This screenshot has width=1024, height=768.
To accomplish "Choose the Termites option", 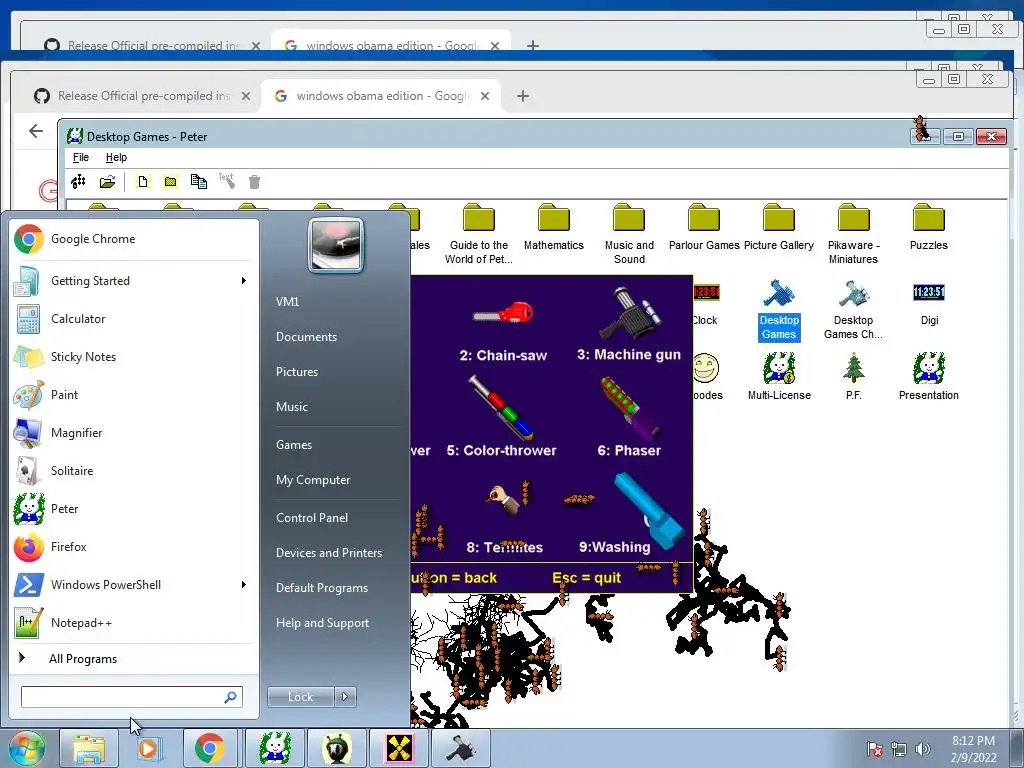I will pos(505,518).
